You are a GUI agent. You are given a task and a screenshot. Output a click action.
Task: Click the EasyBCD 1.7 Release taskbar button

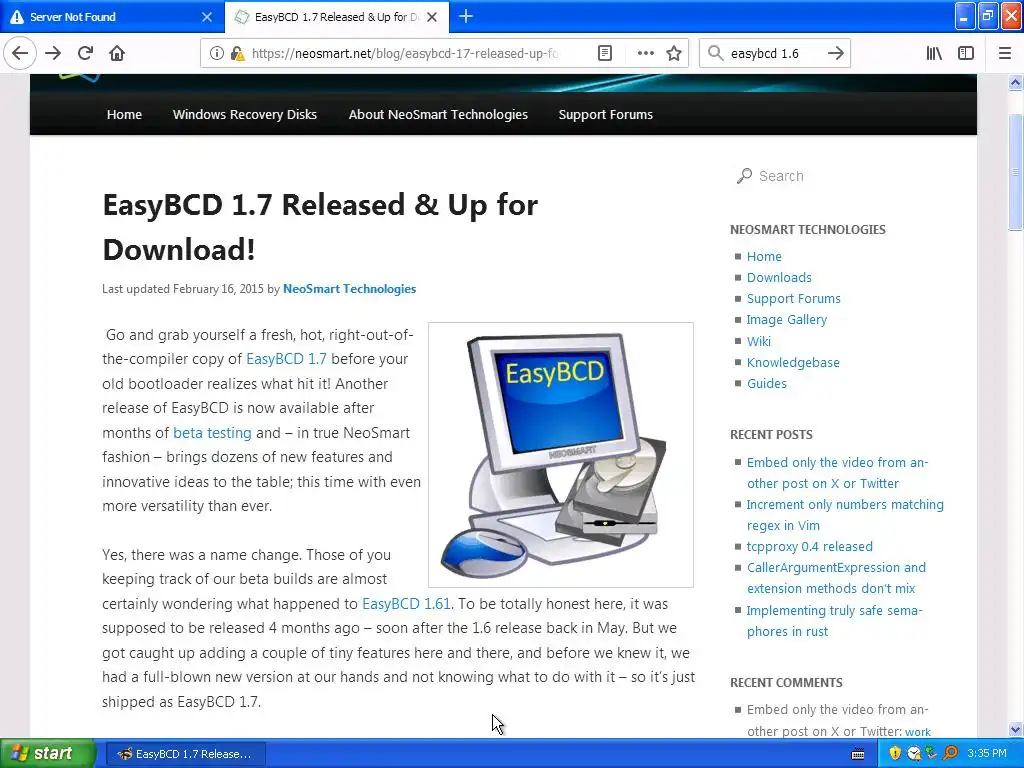pyautogui.click(x=185, y=754)
